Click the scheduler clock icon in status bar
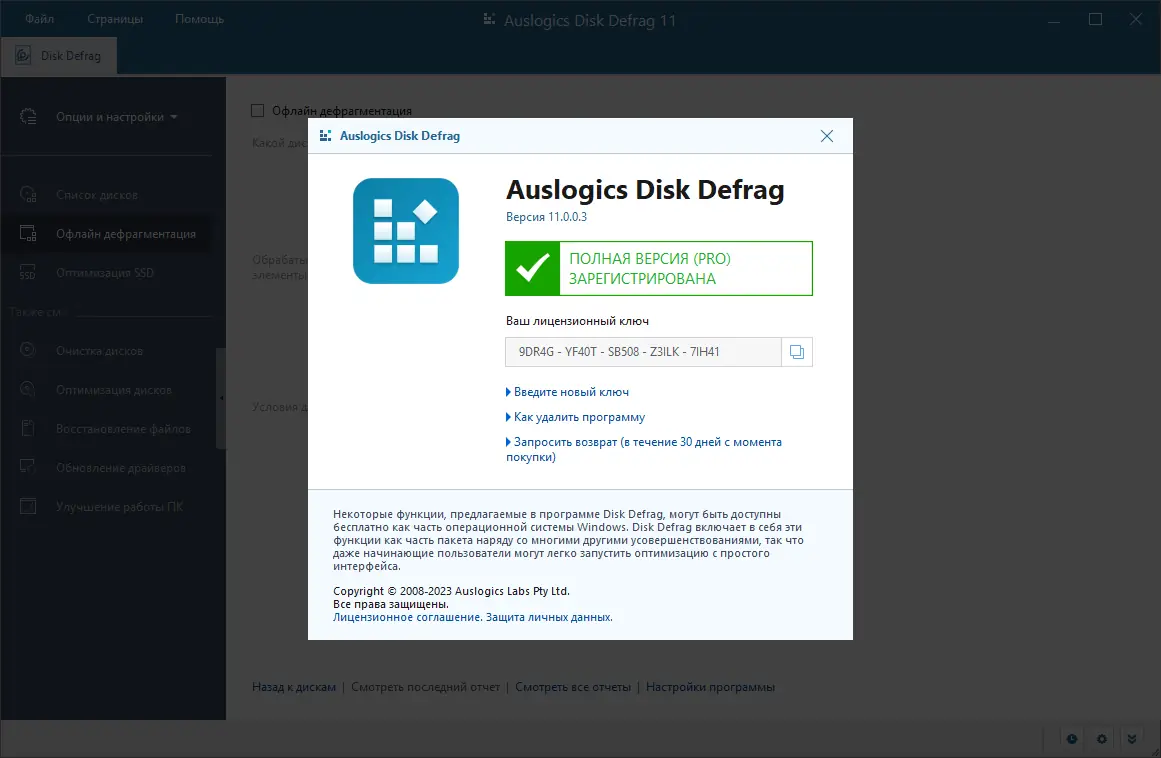This screenshot has width=1161, height=758. [x=1071, y=739]
